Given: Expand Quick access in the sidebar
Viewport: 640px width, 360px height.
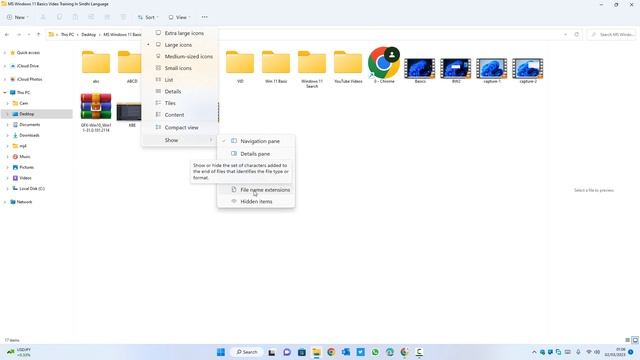Looking at the screenshot, I should (4, 53).
